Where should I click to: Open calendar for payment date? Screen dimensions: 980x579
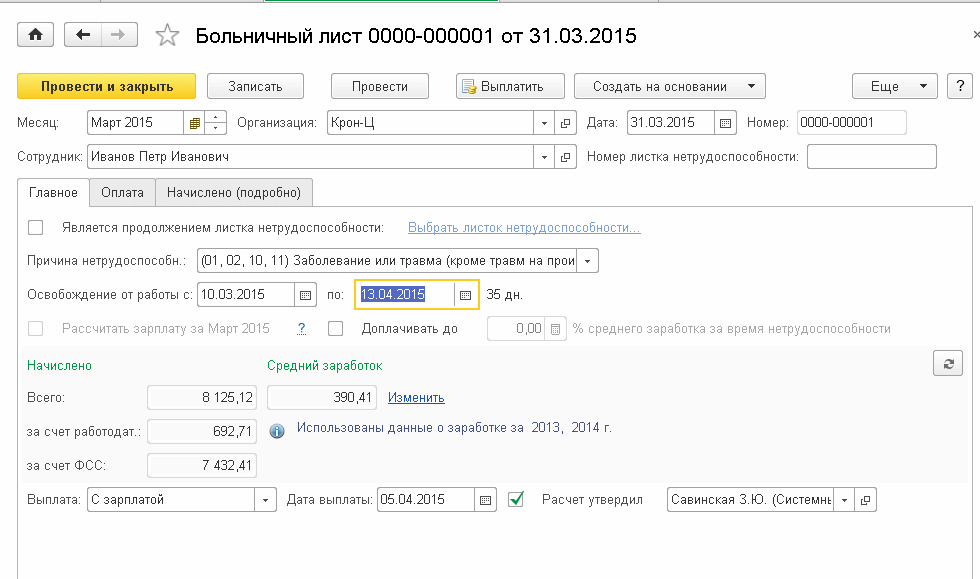(x=486, y=500)
